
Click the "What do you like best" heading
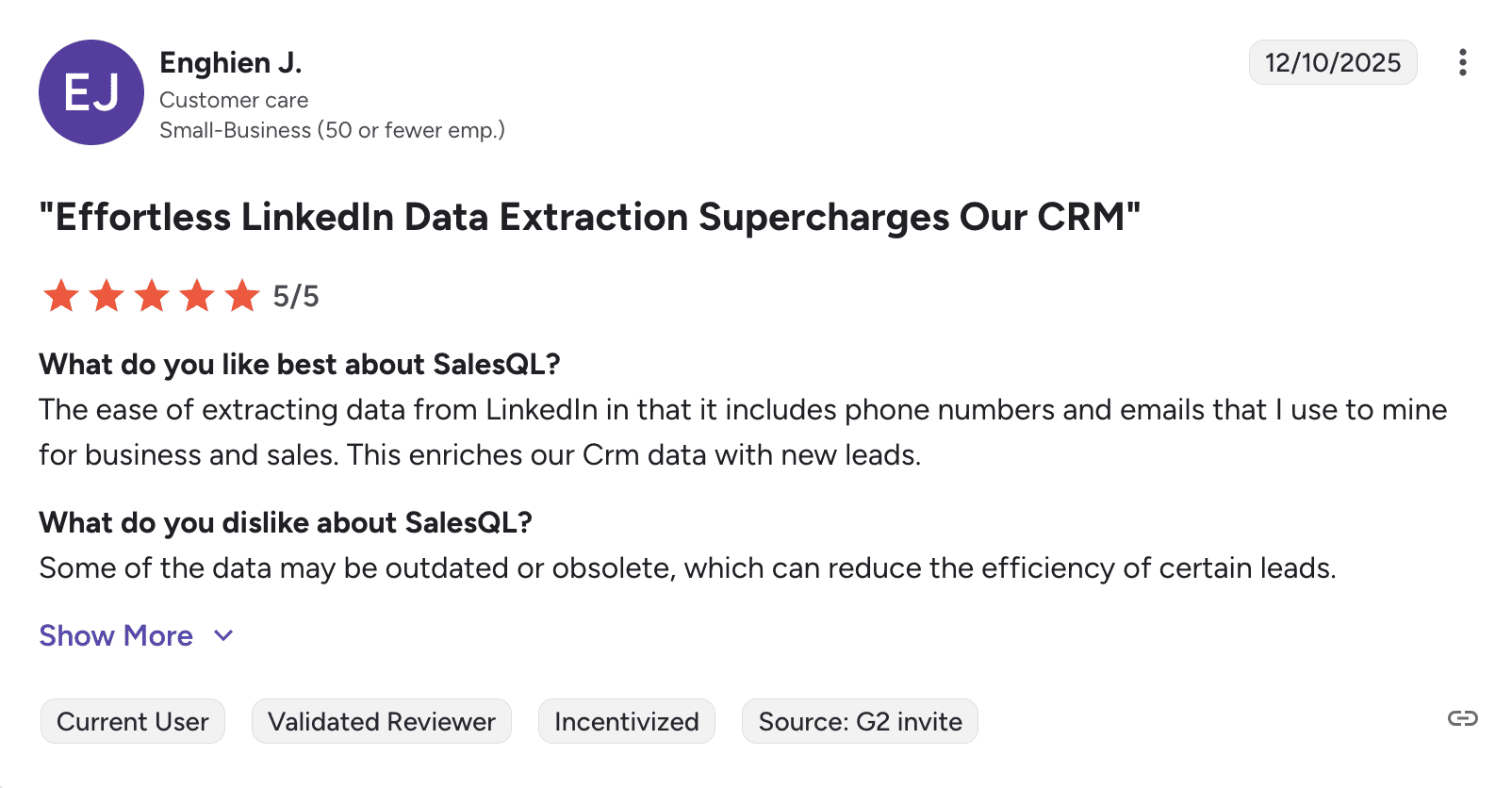pos(300,364)
